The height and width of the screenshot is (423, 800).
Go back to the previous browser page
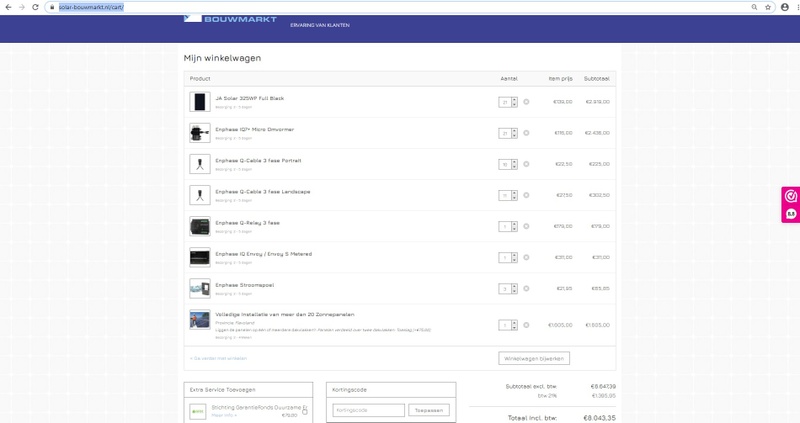8,7
